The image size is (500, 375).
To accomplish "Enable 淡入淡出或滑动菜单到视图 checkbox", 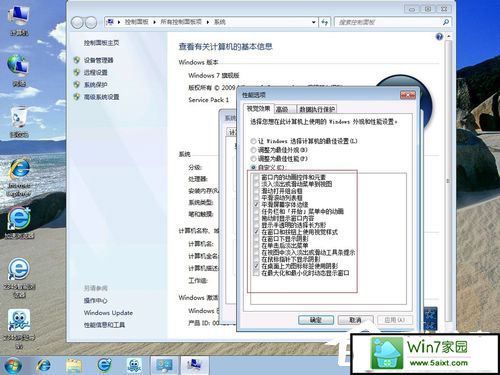I will tap(256, 184).
